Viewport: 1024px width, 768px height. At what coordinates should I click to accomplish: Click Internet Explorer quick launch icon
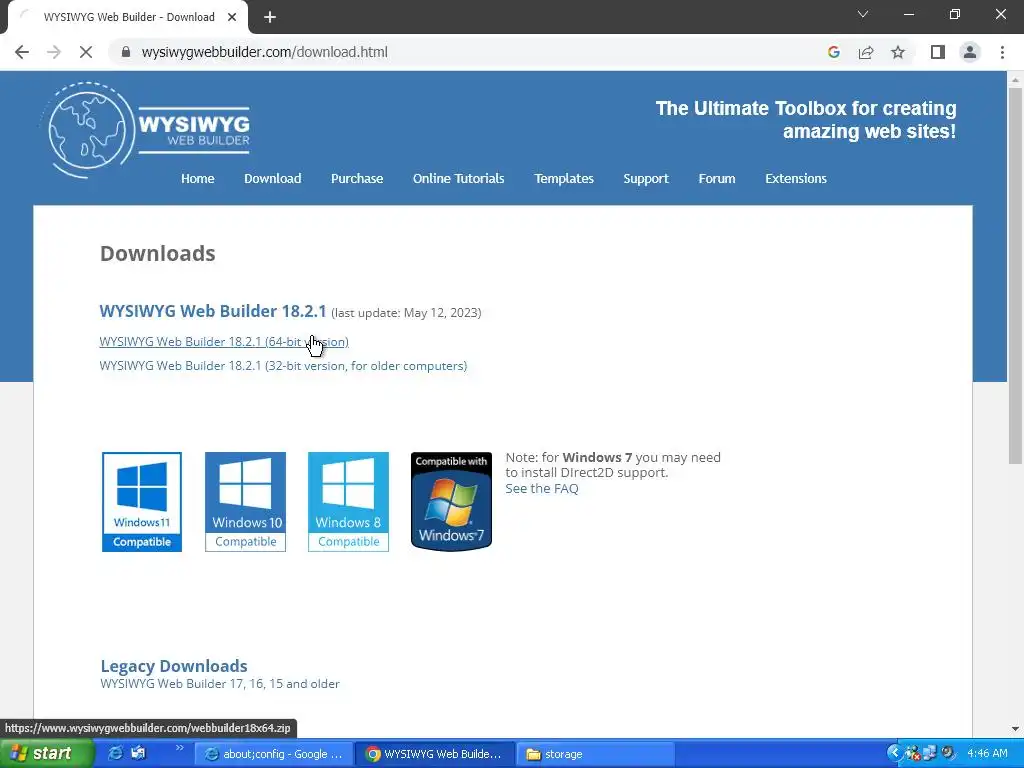[115, 753]
